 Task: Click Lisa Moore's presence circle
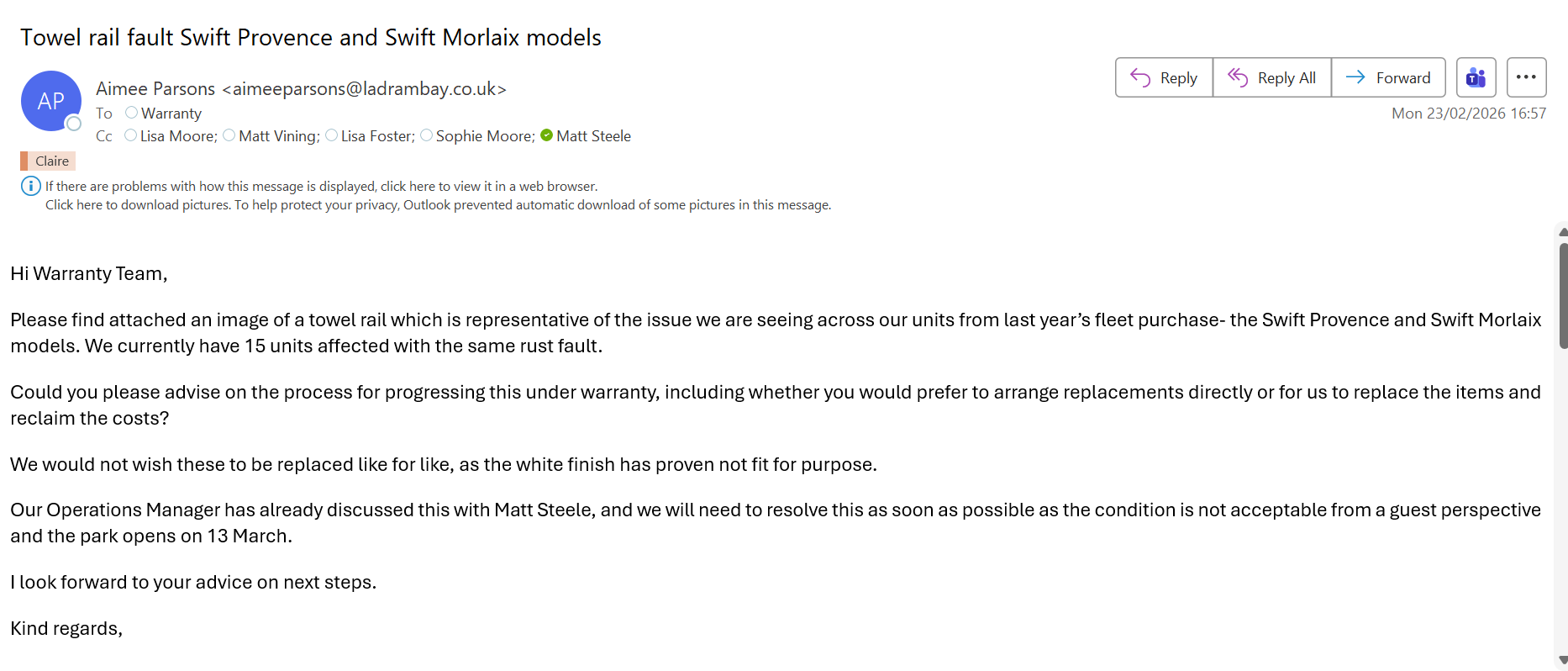point(130,135)
